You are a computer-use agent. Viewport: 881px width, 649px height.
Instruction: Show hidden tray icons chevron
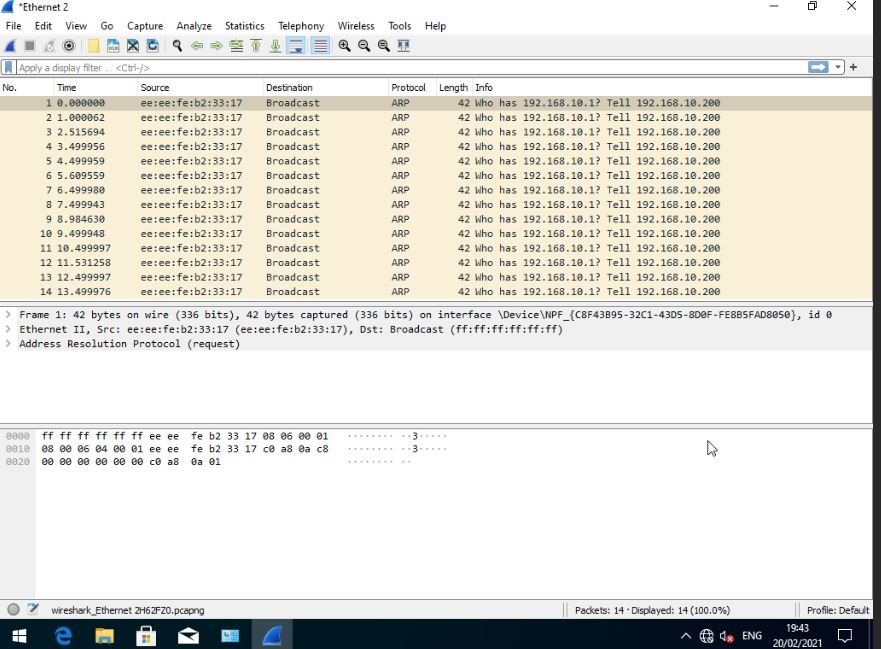[x=685, y=636]
